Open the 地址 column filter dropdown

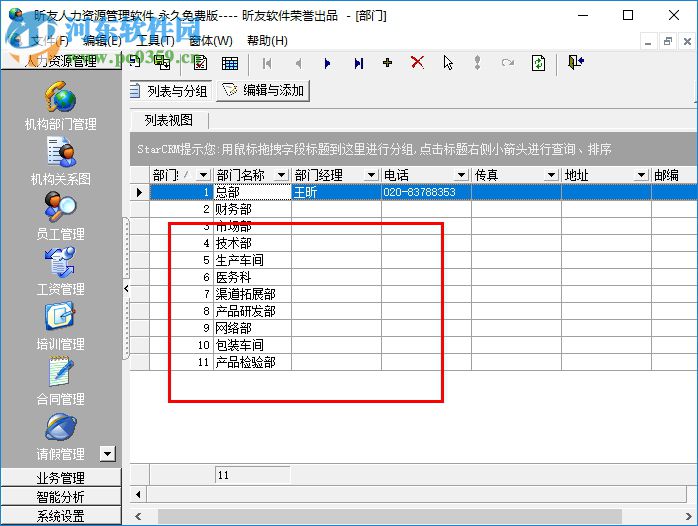[x=641, y=175]
